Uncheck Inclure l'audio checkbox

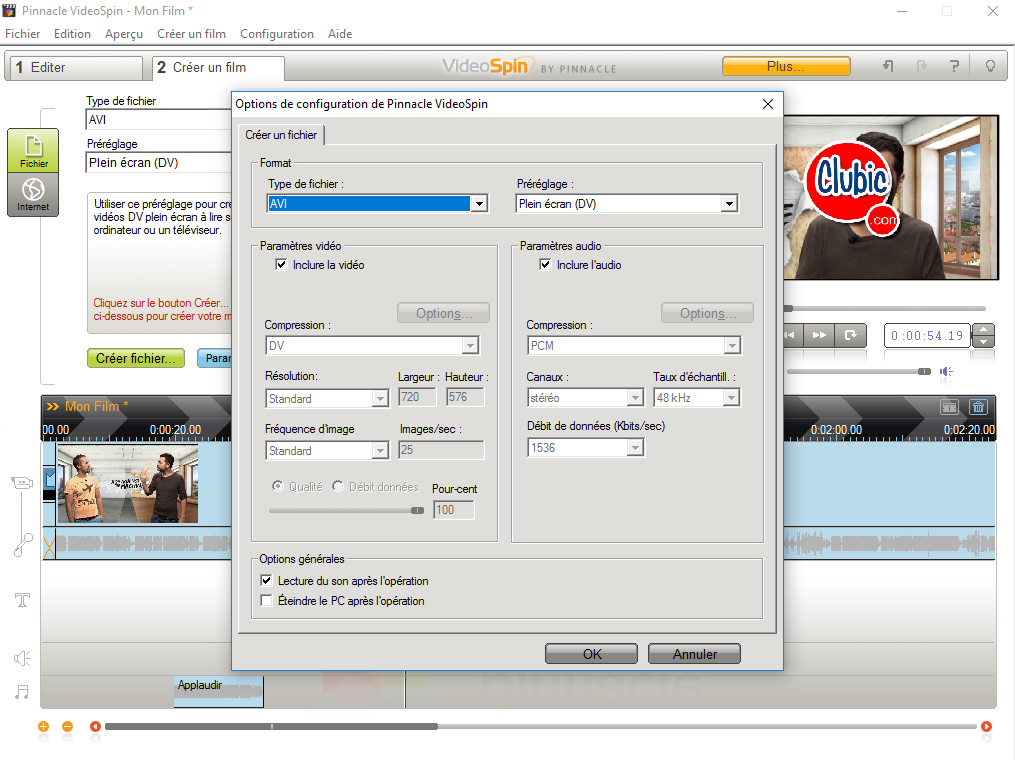pos(545,264)
